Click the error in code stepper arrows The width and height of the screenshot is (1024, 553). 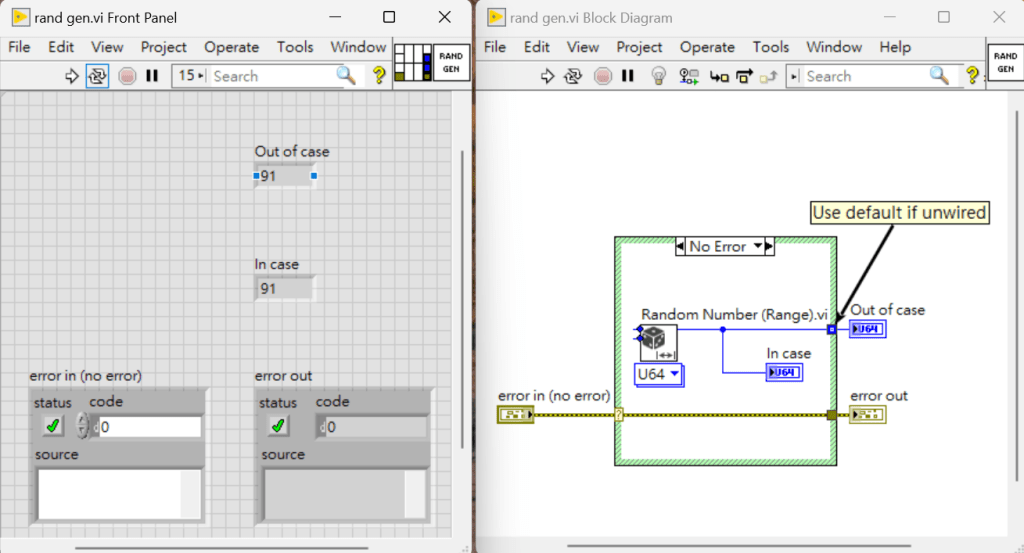pyautogui.click(x=83, y=427)
